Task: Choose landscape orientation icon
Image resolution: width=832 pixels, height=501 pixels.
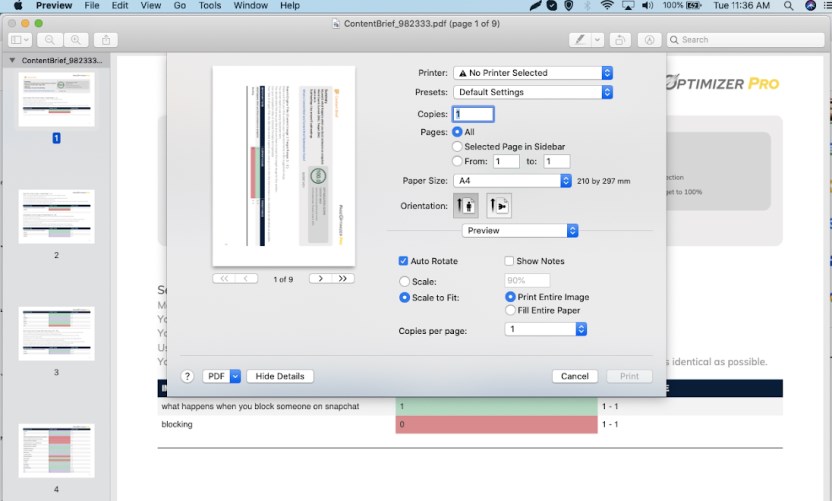Action: (499, 205)
